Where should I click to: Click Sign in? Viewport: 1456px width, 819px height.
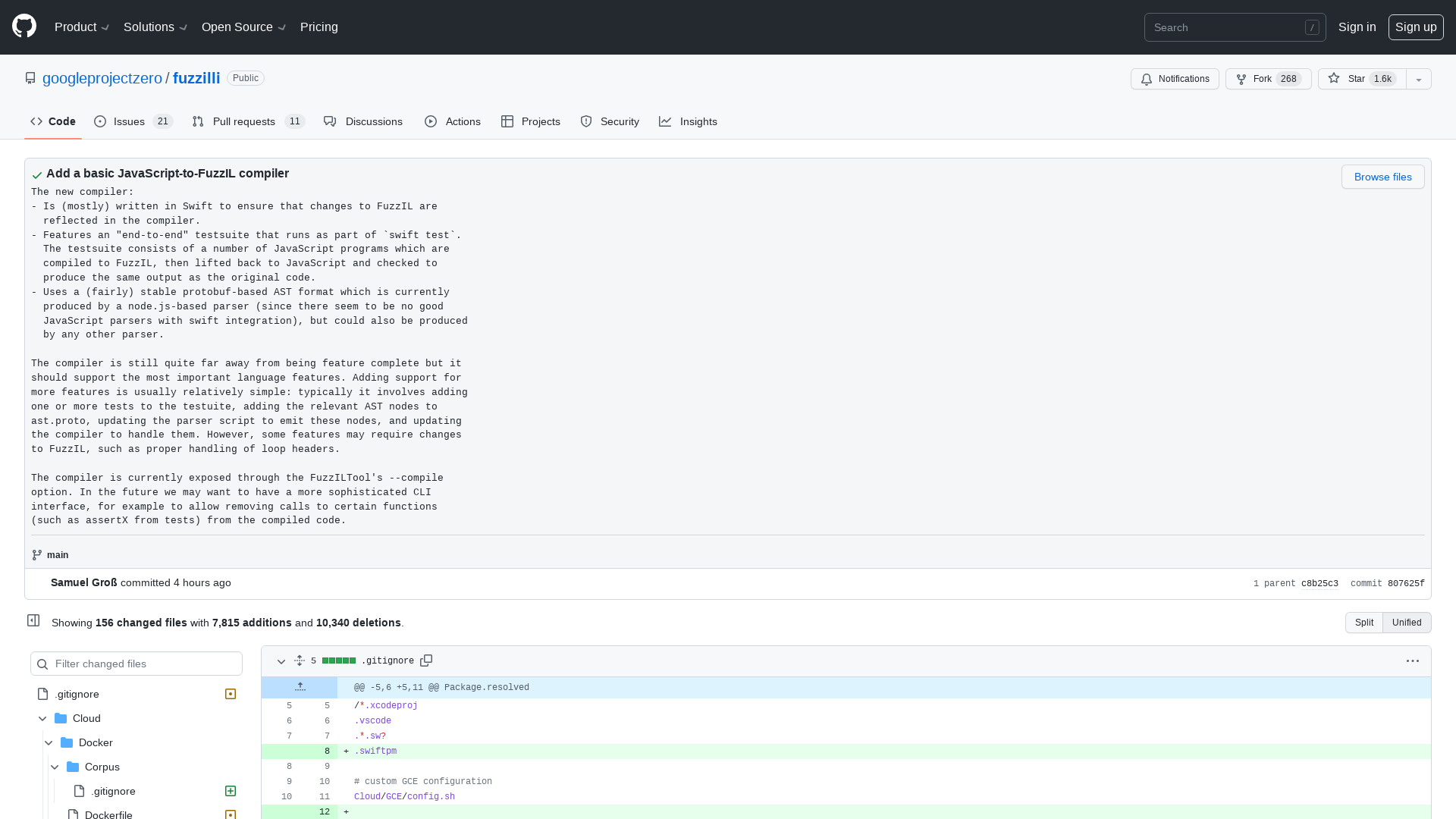pos(1357,27)
